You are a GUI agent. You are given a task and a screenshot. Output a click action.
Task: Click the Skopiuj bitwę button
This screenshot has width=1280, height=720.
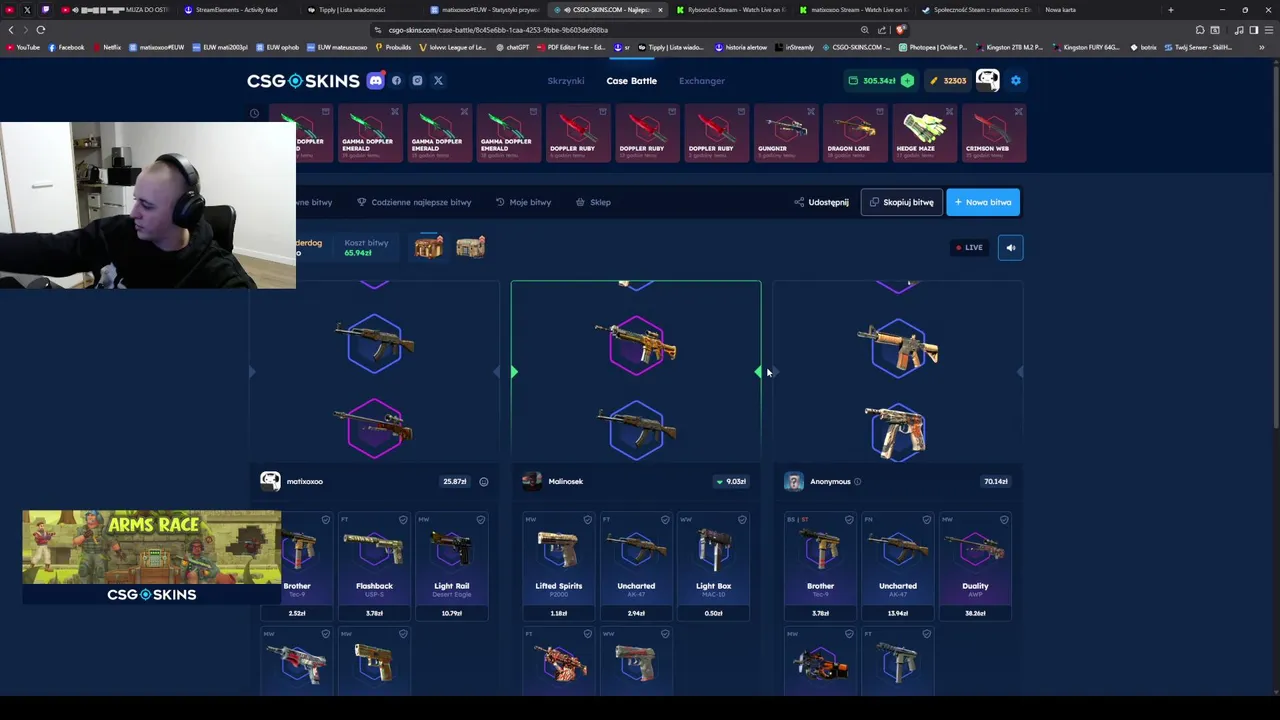[x=901, y=202]
